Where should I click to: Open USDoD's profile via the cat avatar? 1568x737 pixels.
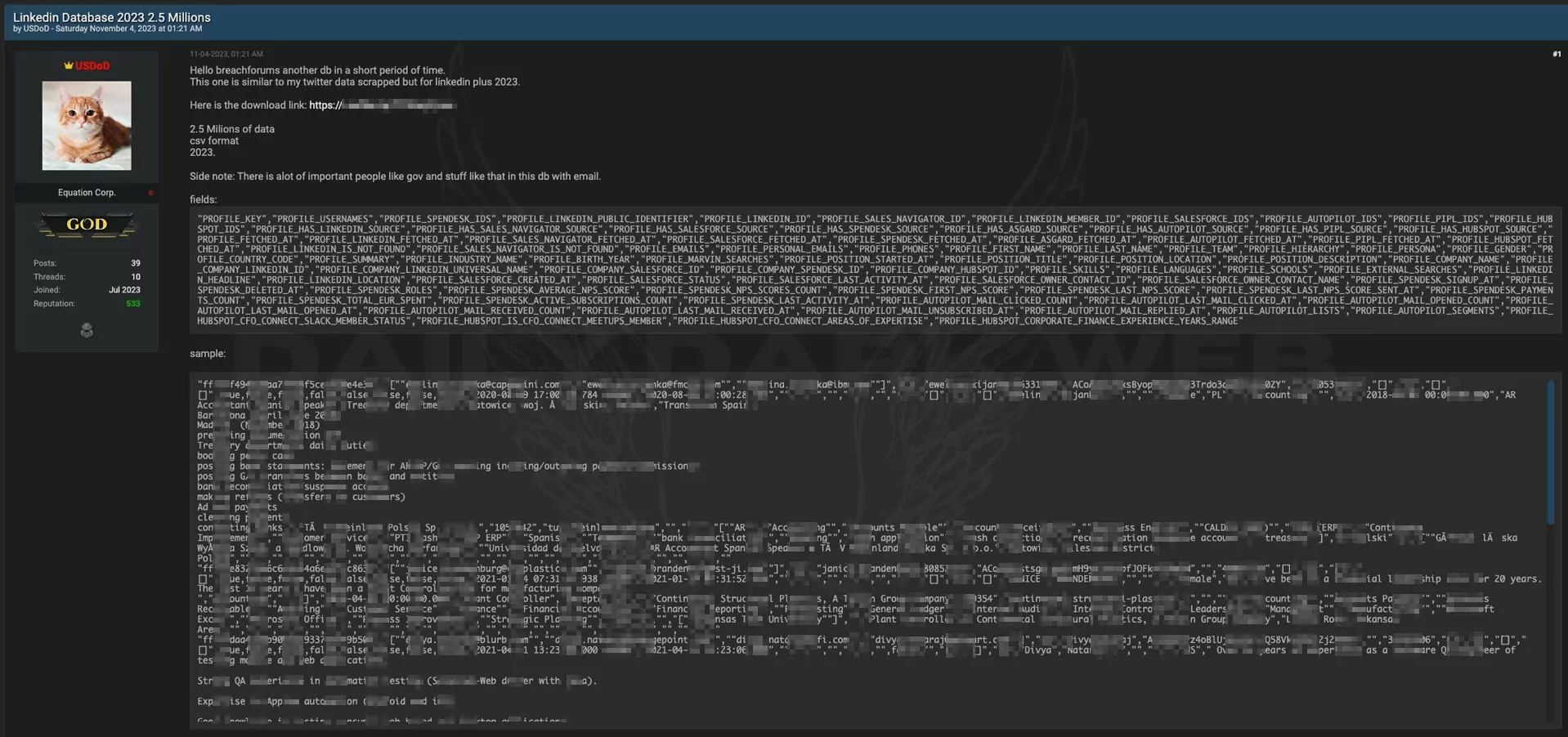pos(86,125)
